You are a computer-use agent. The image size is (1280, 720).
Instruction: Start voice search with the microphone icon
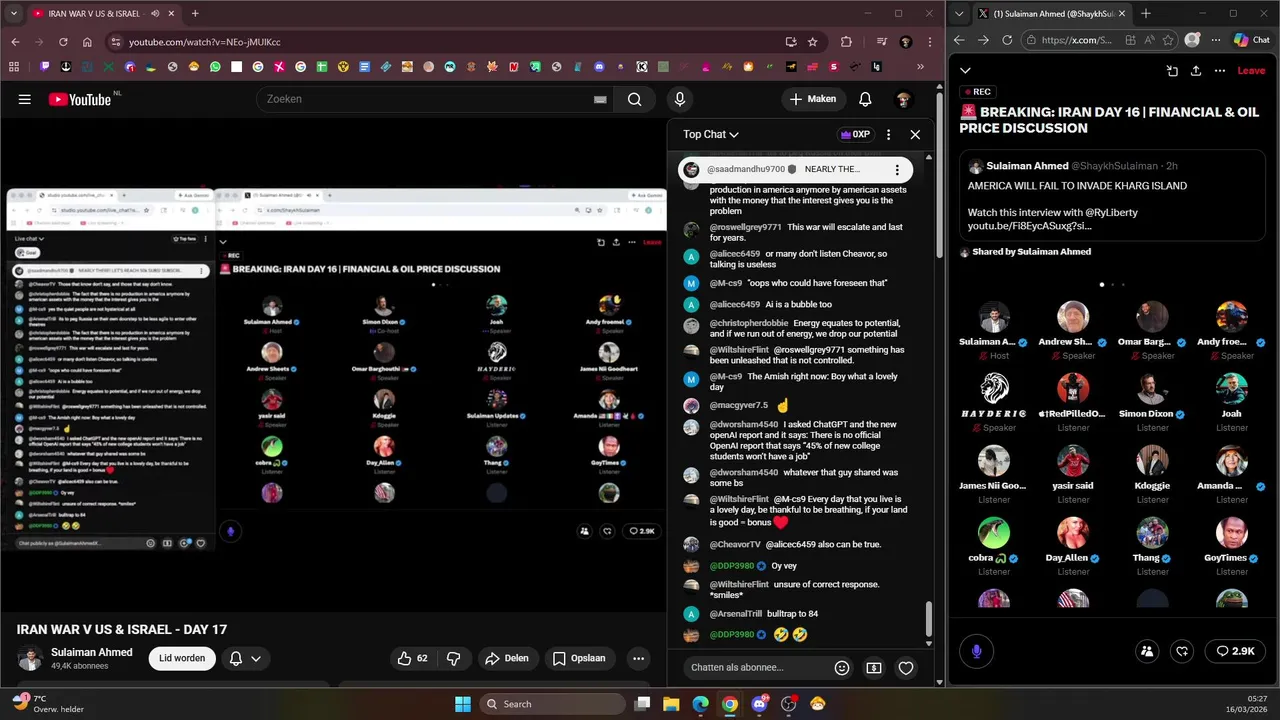(680, 99)
